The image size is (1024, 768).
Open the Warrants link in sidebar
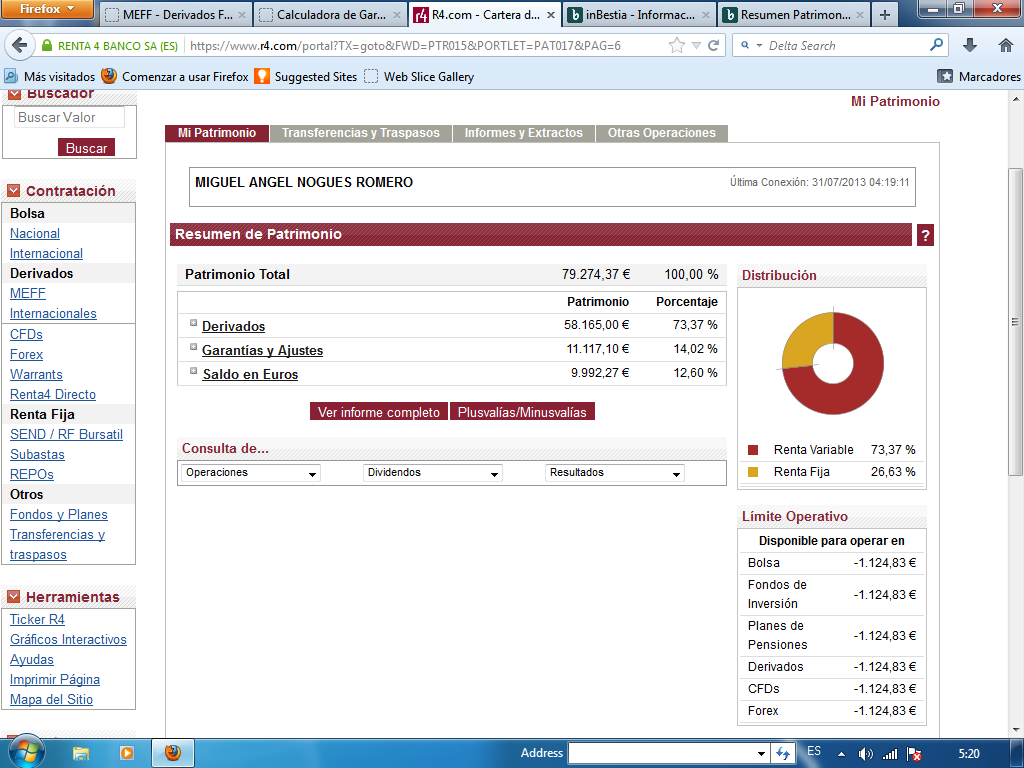(x=36, y=374)
